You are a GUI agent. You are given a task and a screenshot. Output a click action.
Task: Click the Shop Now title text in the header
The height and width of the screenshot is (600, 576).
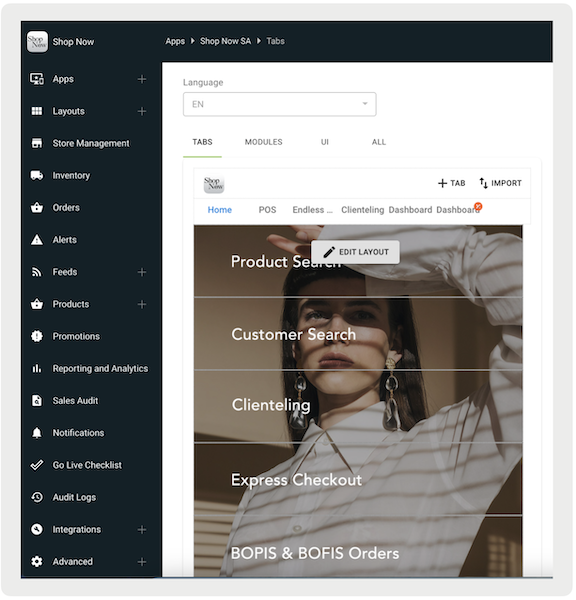[x=73, y=41]
